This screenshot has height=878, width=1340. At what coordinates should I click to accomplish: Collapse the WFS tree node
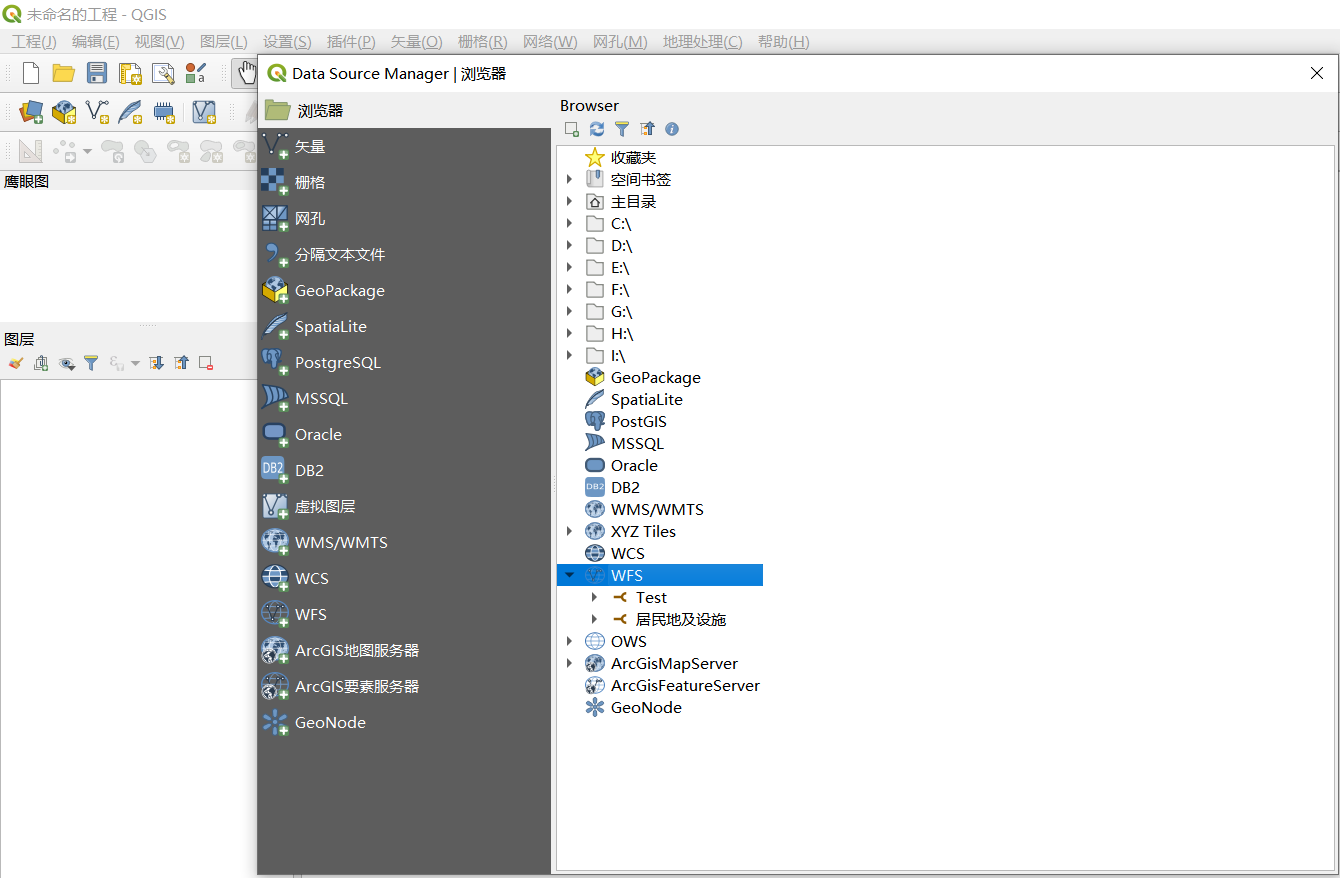(x=570, y=575)
